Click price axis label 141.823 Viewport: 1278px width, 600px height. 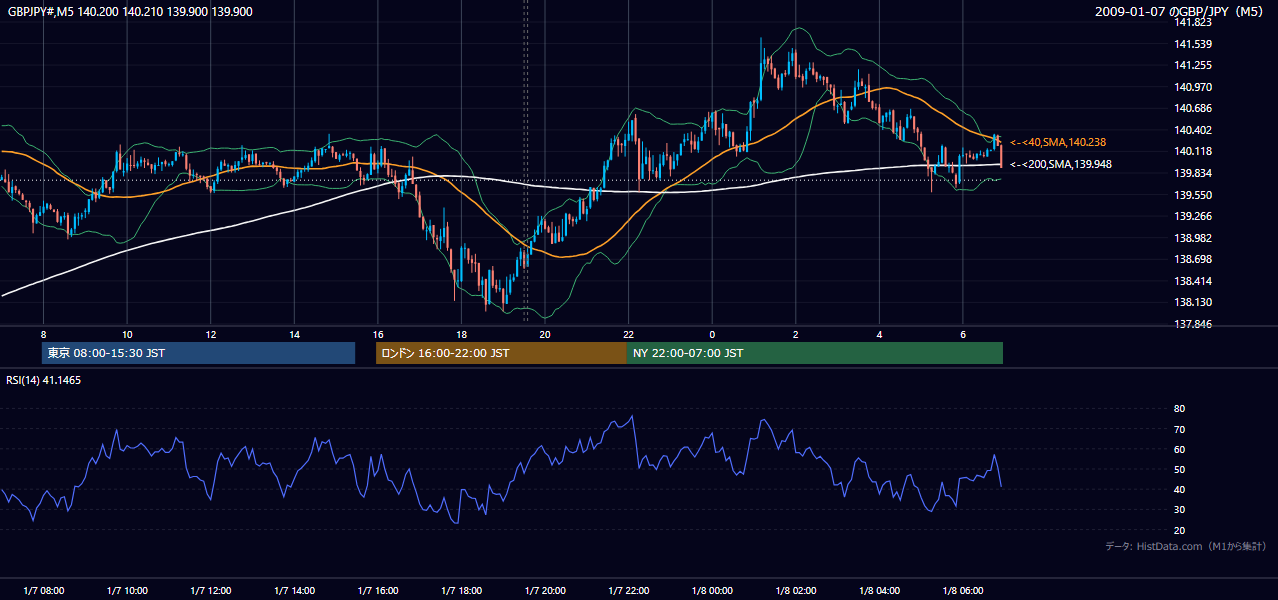click(1194, 22)
